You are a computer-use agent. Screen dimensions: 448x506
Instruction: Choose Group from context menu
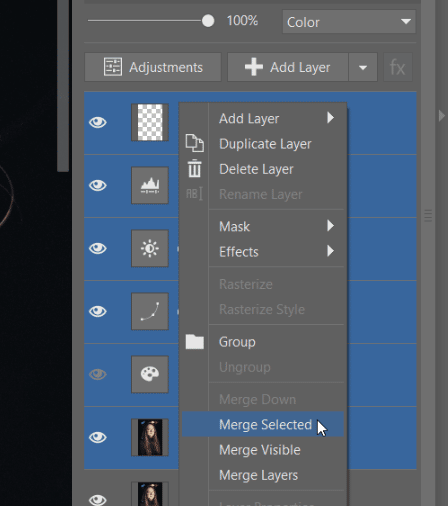tap(263, 342)
